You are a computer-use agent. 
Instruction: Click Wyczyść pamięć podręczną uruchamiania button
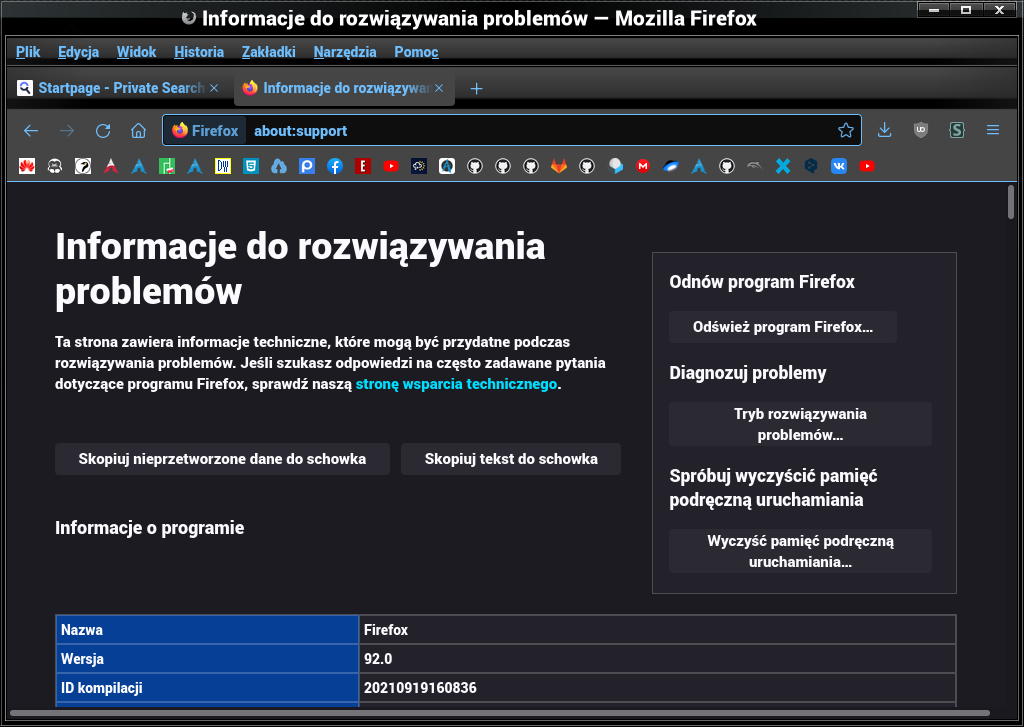pos(800,551)
